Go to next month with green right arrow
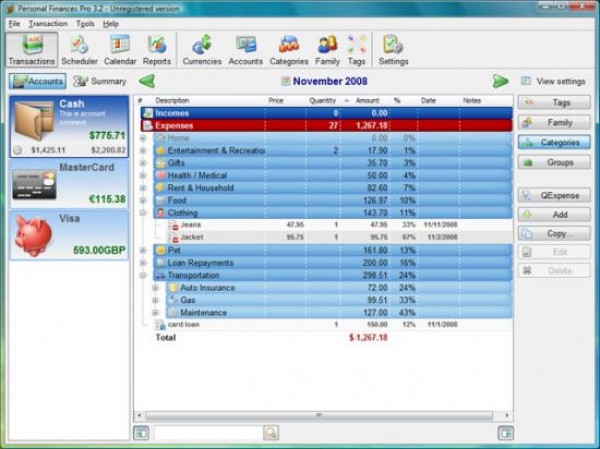600x449 pixels. [501, 81]
